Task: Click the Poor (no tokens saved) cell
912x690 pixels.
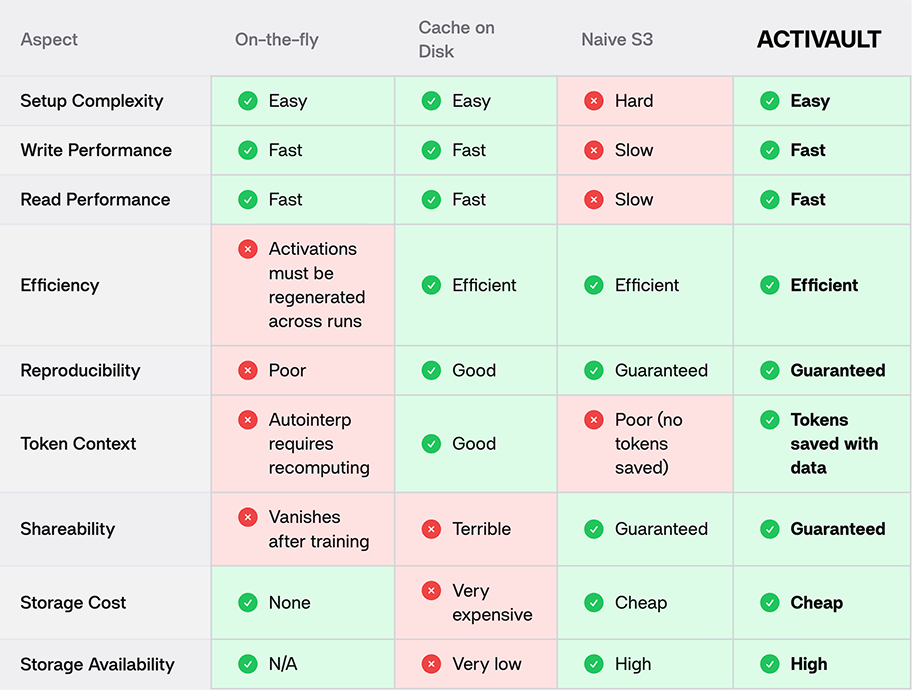Action: (x=645, y=444)
